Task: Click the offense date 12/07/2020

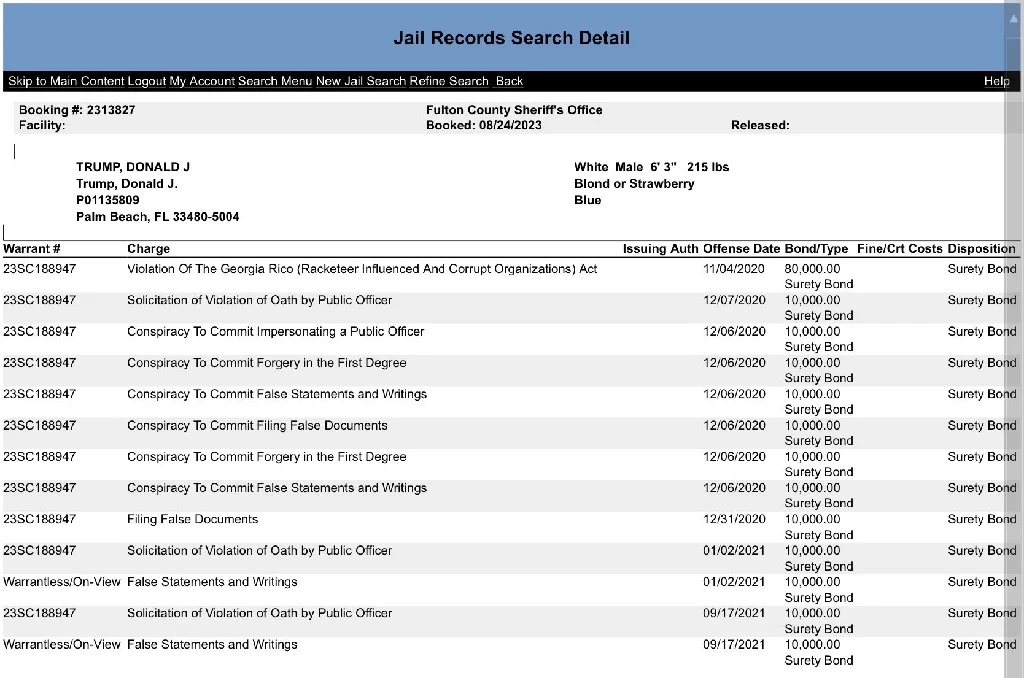Action: click(x=734, y=300)
